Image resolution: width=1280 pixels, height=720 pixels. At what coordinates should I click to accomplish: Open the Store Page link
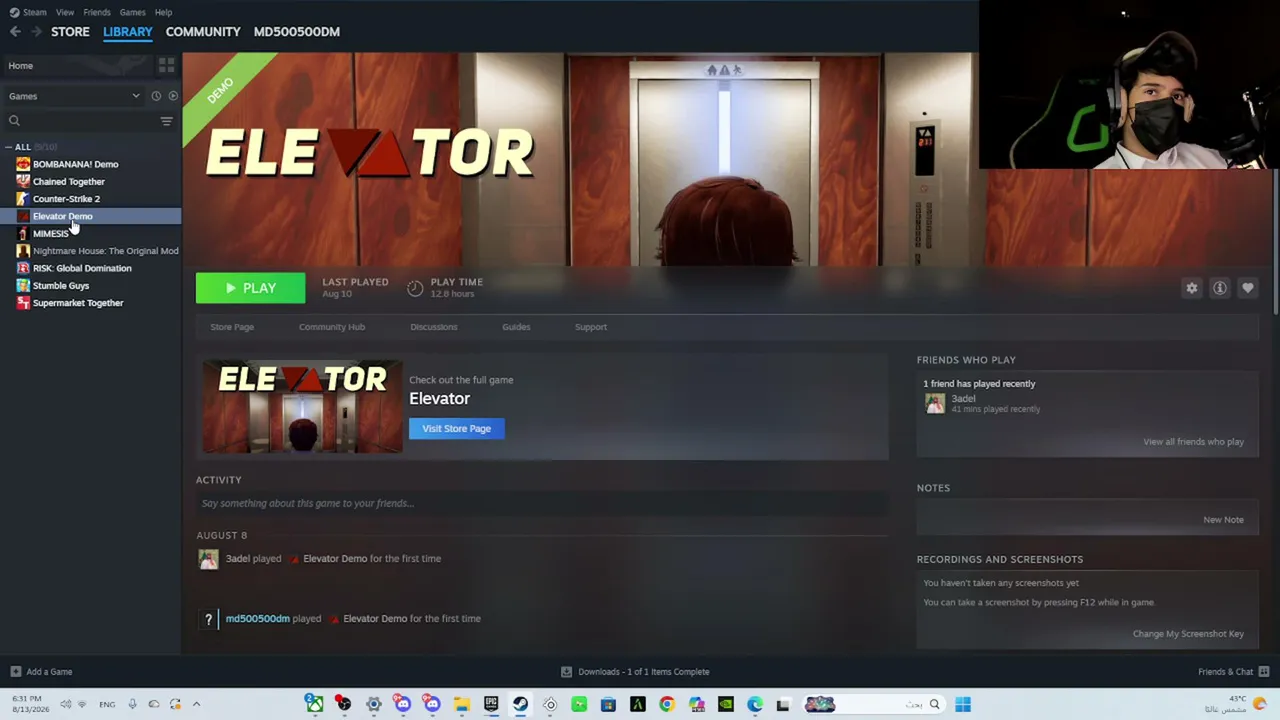point(232,327)
